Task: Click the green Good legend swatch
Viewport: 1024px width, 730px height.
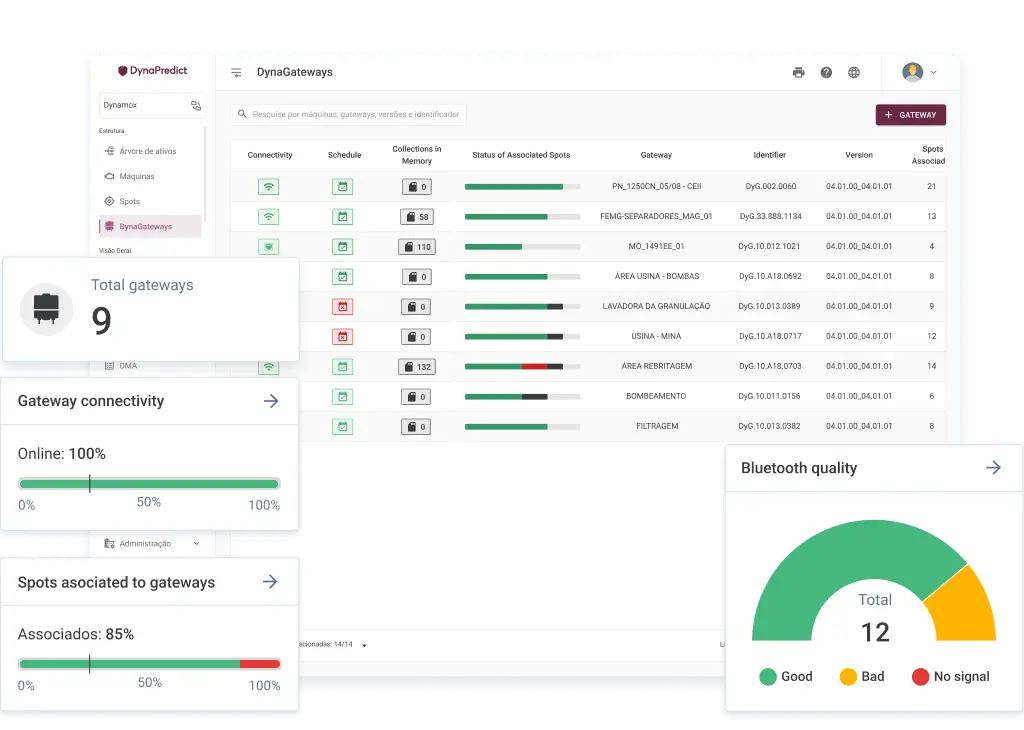Action: tap(768, 676)
